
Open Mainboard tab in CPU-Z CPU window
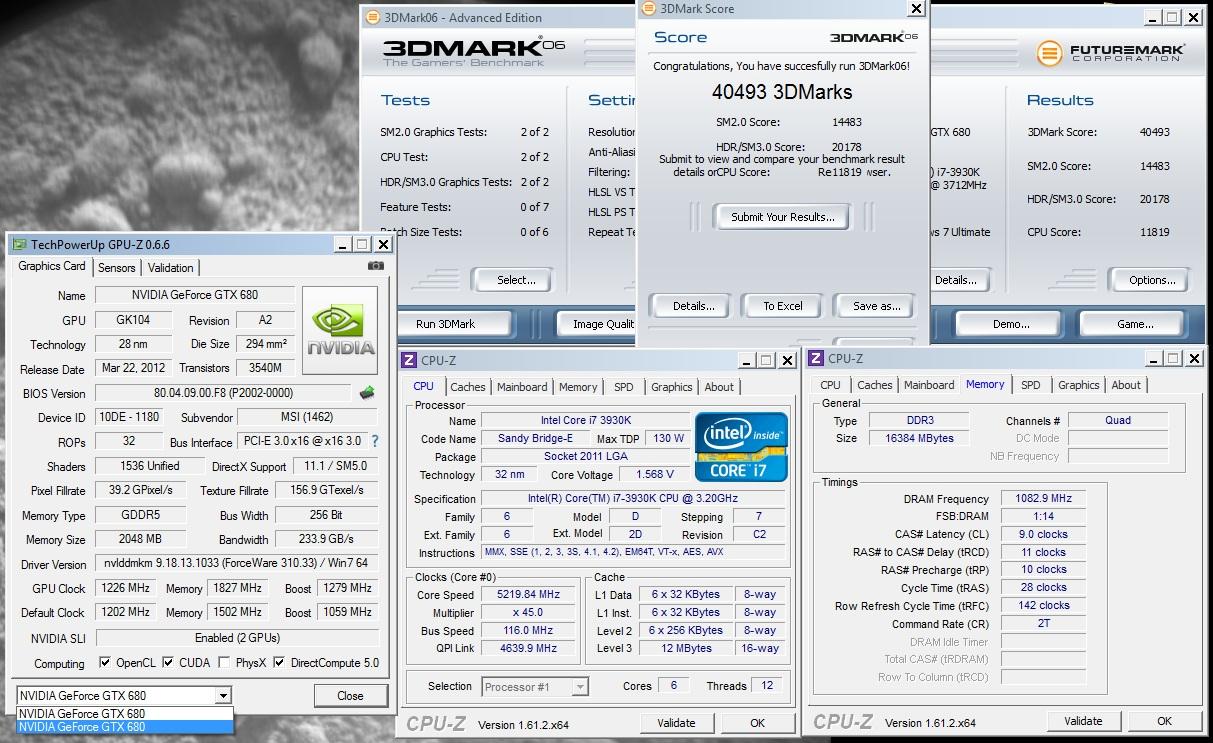[522, 387]
